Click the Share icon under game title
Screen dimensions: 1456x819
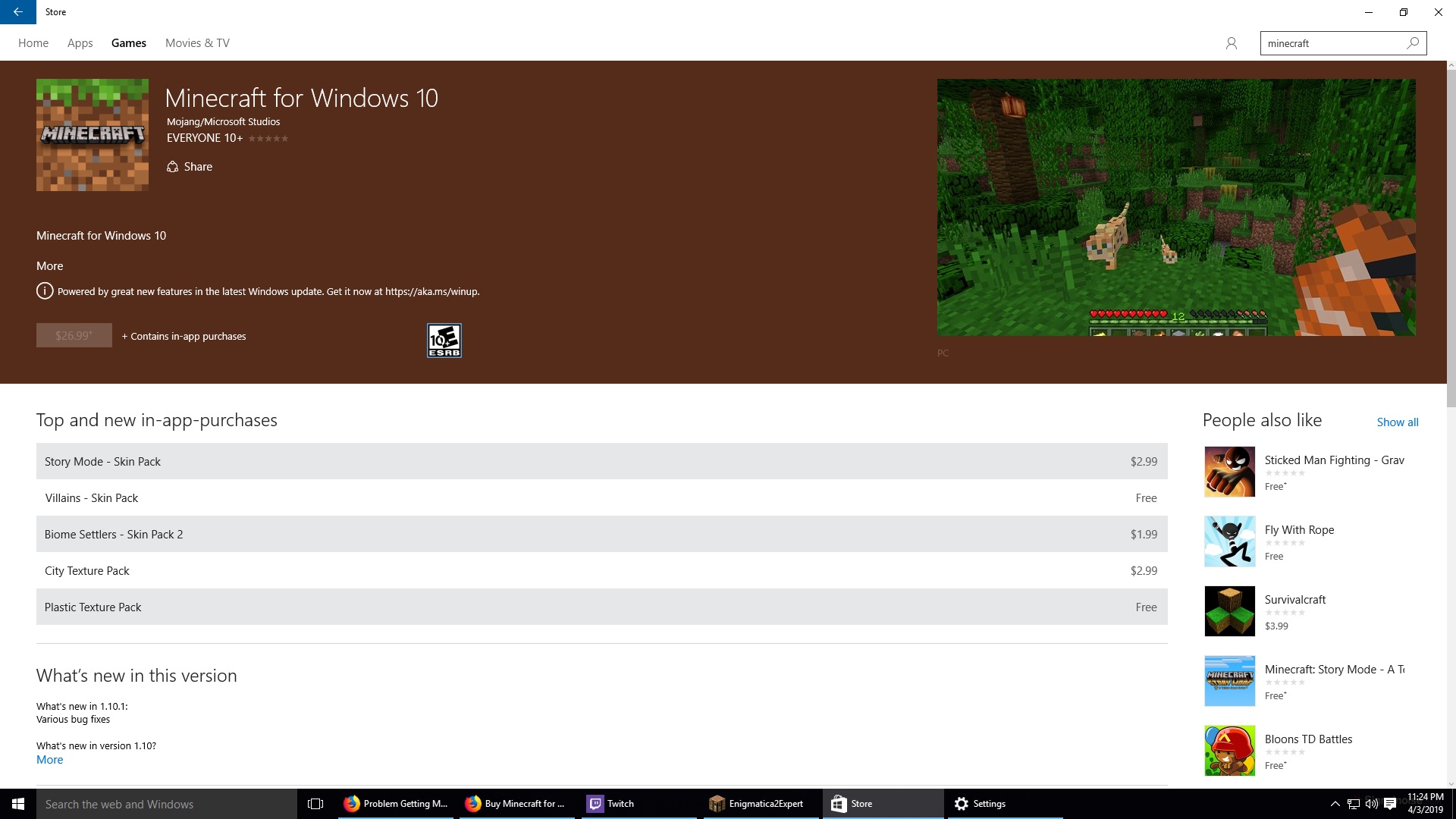[173, 167]
